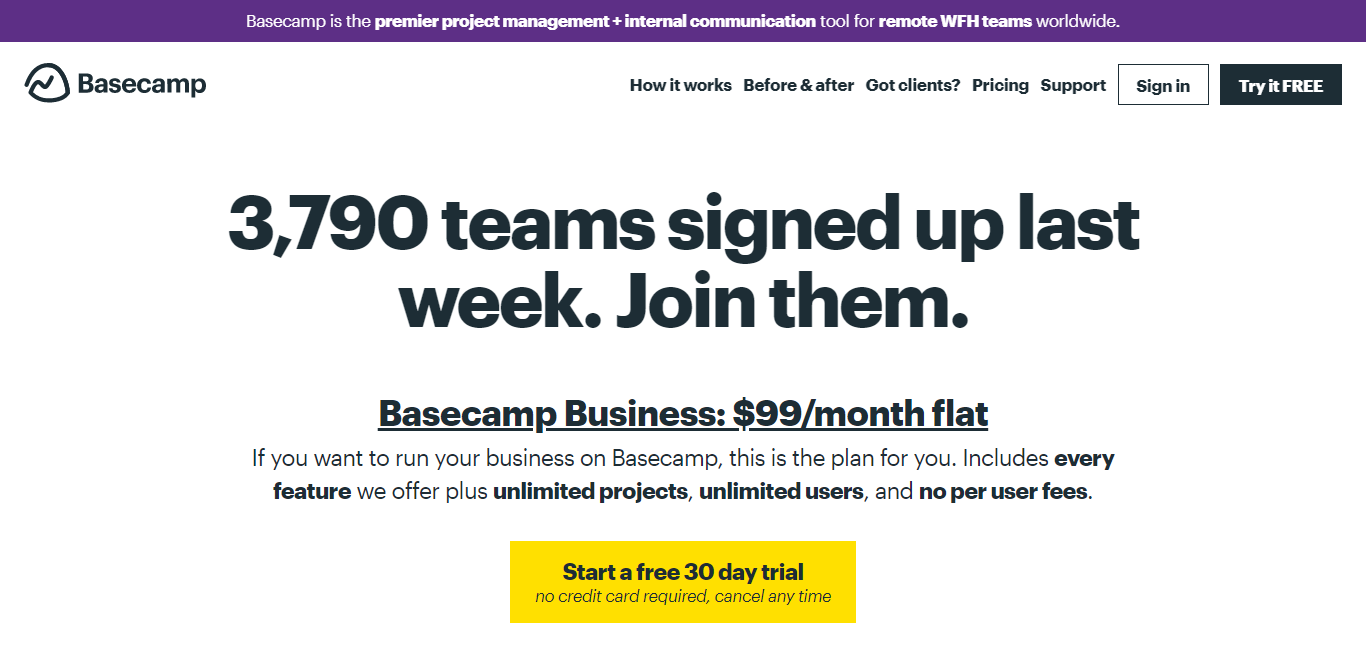The image size is (1366, 657).
Task: Click the Basecamp wordmark text in header
Action: (142, 85)
